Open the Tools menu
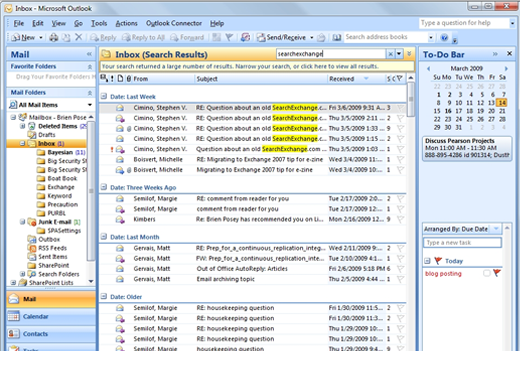Screen dimensions: 524x372 click(99, 23)
